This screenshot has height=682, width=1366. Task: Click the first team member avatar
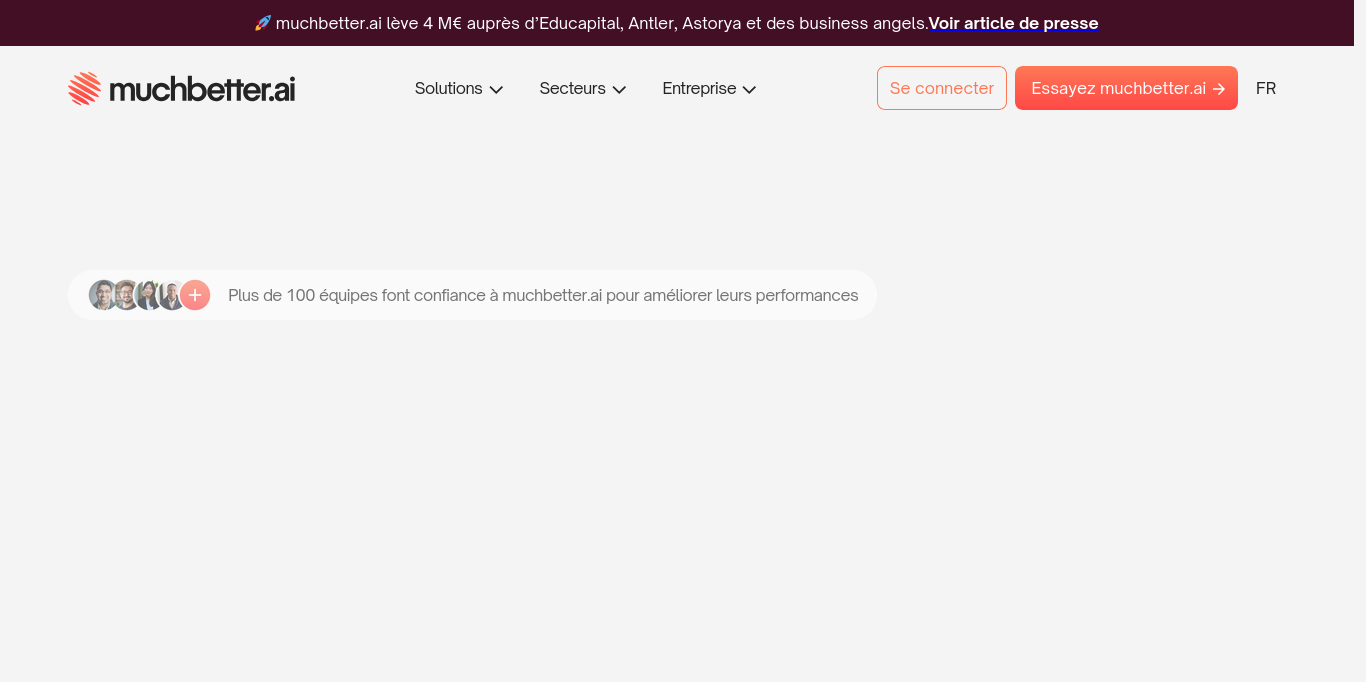(104, 295)
